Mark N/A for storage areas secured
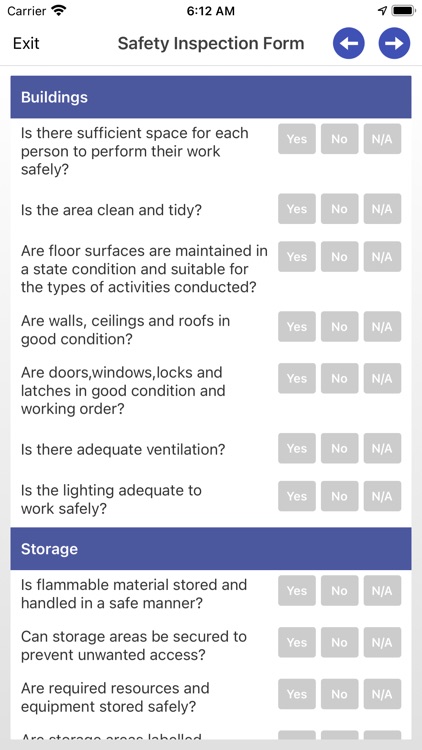Viewport: 422px width, 750px height. (382, 642)
